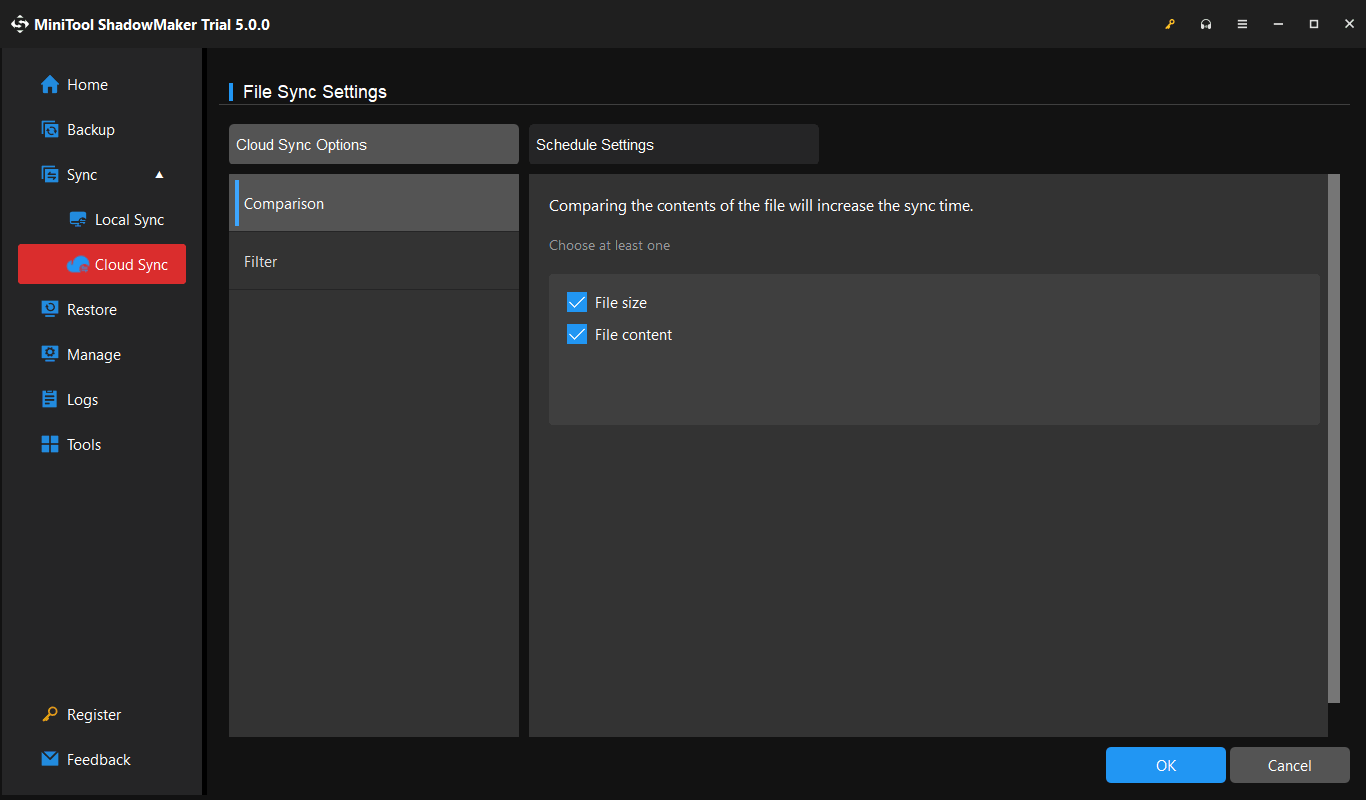
Task: Click the Local Sync monitor icon
Action: [78, 220]
